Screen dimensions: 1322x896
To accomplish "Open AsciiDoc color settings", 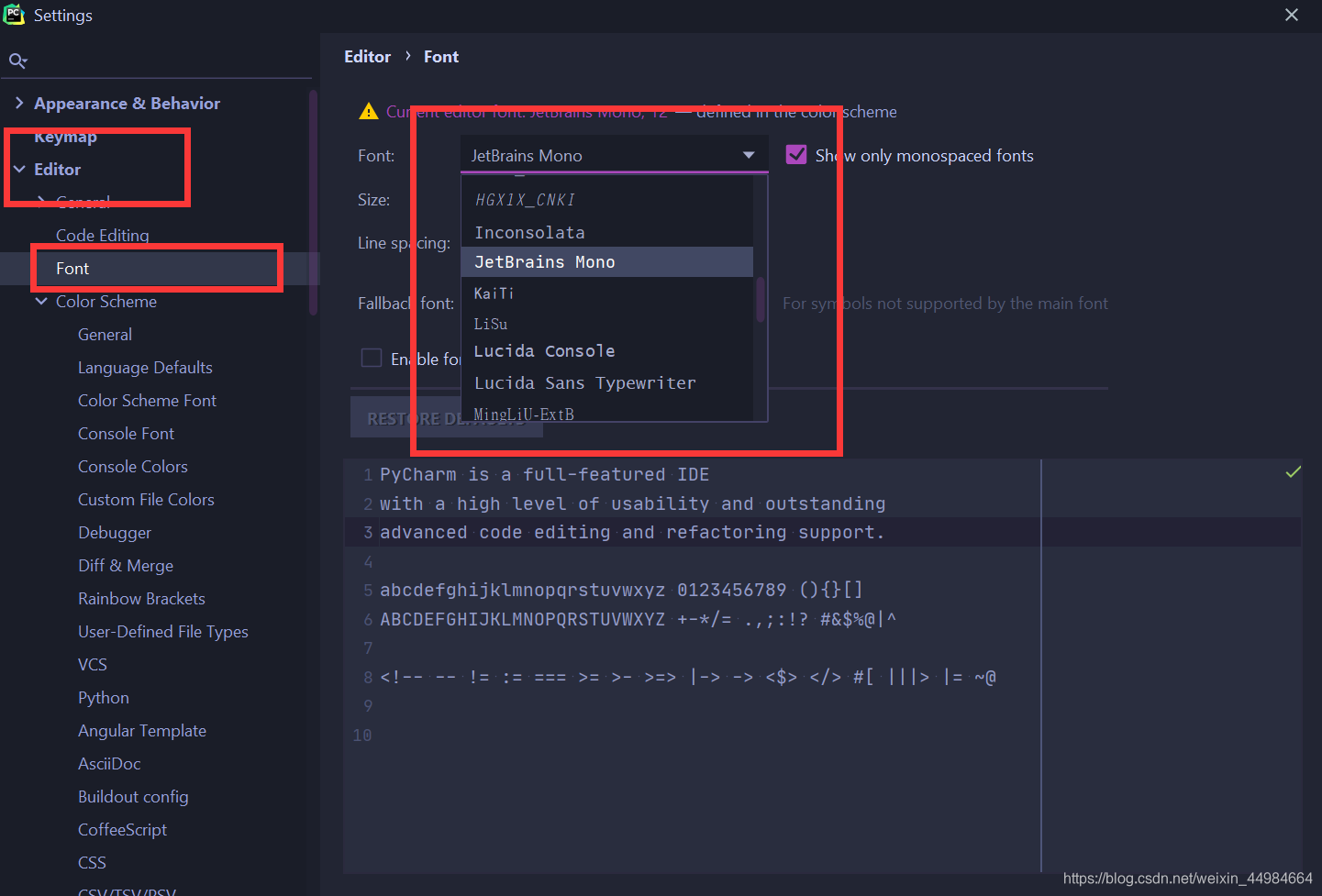I will point(109,763).
